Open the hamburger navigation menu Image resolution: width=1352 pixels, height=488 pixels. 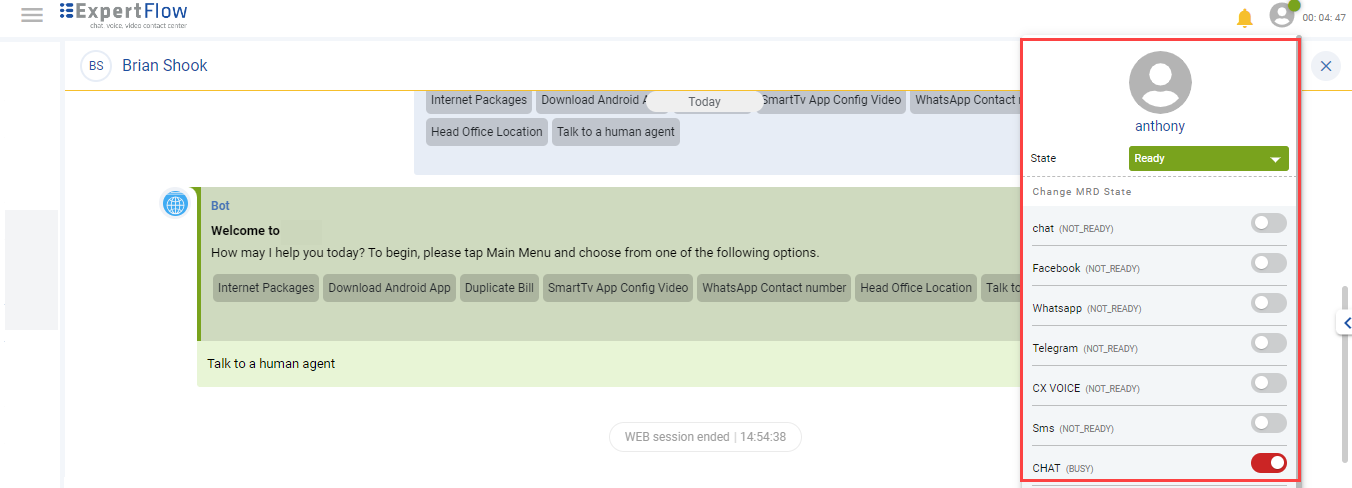(32, 15)
